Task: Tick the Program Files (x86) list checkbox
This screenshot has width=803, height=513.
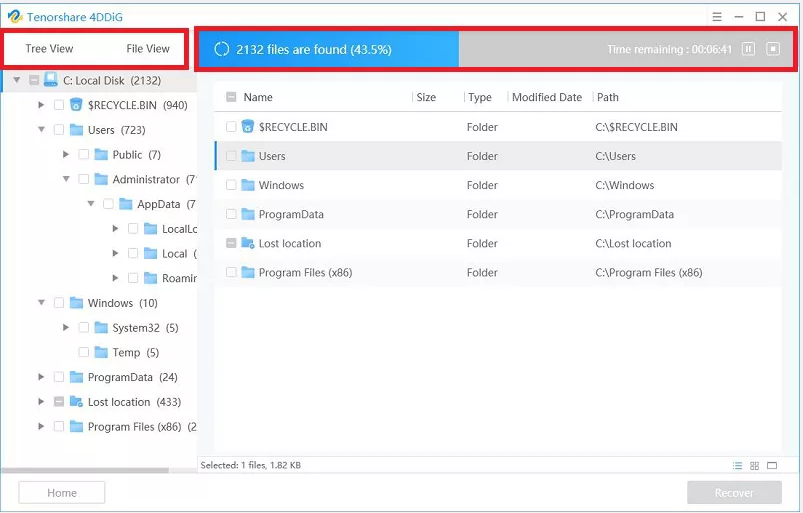Action: [x=232, y=272]
